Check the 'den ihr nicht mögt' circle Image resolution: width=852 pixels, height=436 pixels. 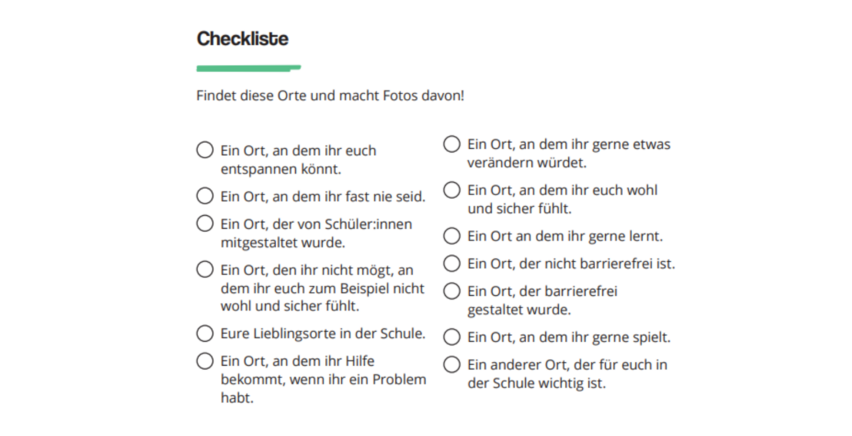(x=205, y=269)
